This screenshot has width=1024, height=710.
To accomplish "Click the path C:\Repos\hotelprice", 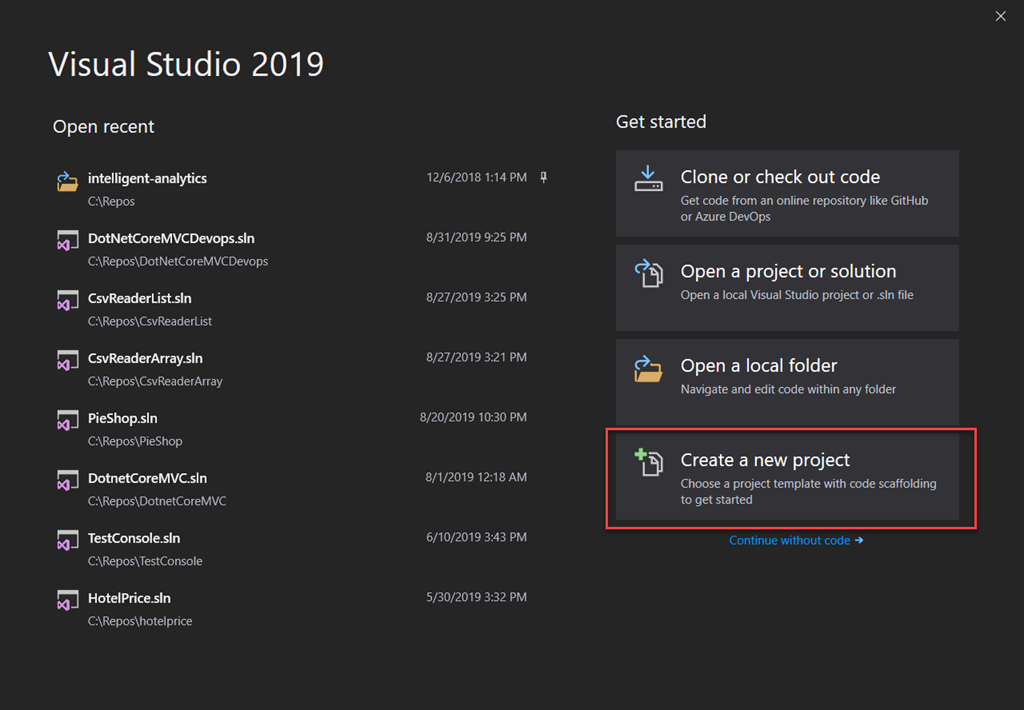I will pos(140,621).
